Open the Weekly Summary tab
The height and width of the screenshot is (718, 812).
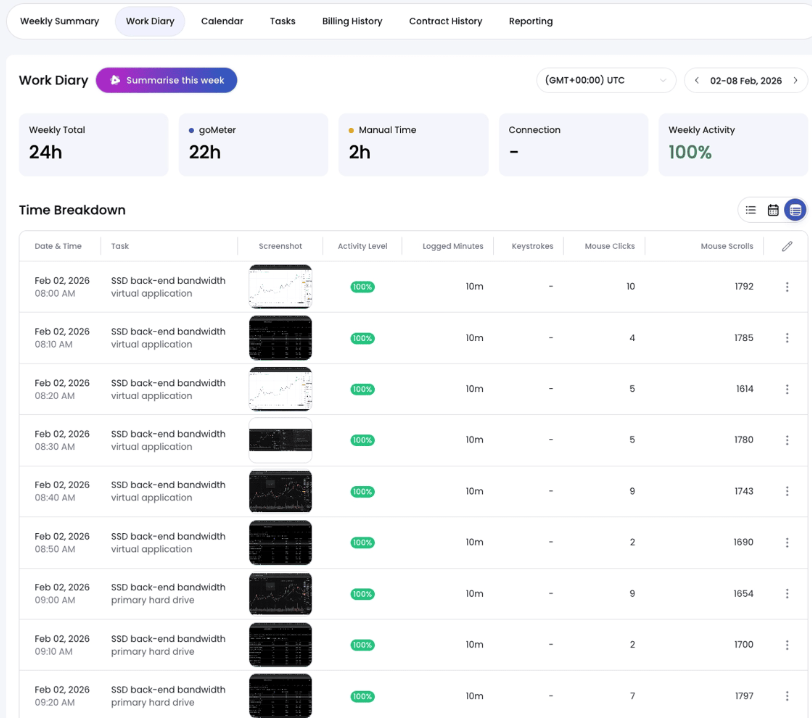click(x=59, y=21)
